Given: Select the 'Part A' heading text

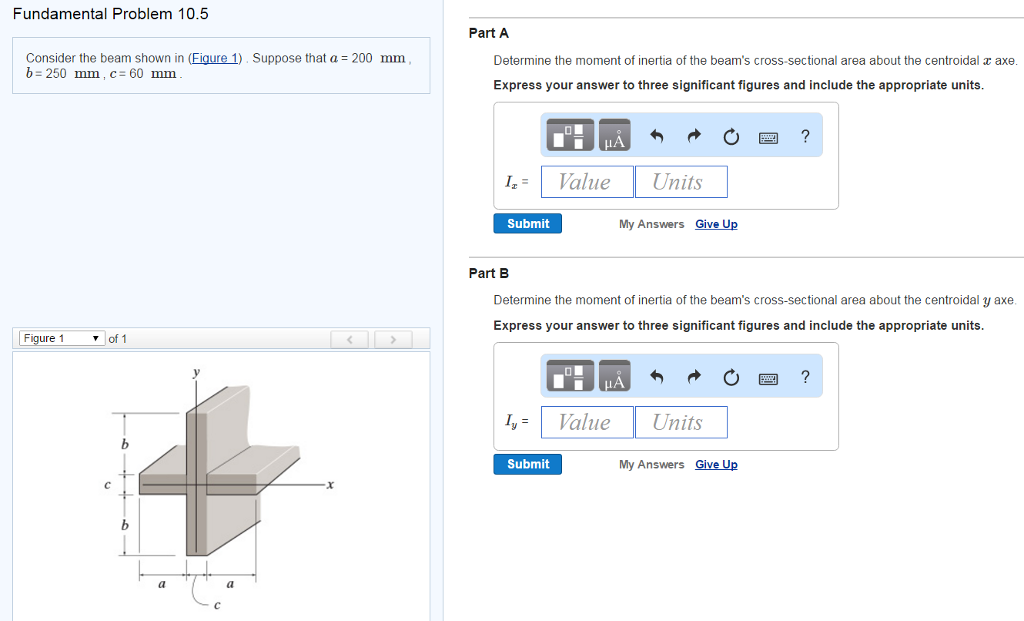Looking at the screenshot, I should (x=488, y=33).
